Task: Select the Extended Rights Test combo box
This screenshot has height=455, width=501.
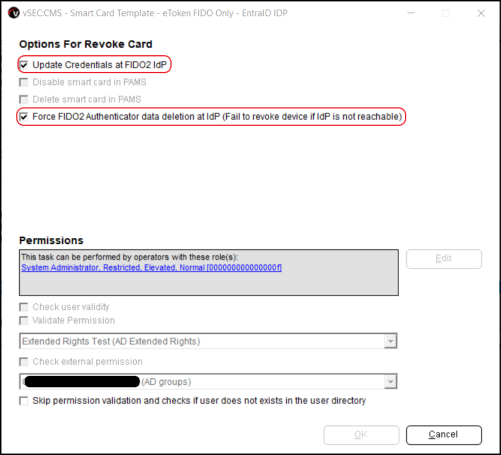Action: point(208,341)
